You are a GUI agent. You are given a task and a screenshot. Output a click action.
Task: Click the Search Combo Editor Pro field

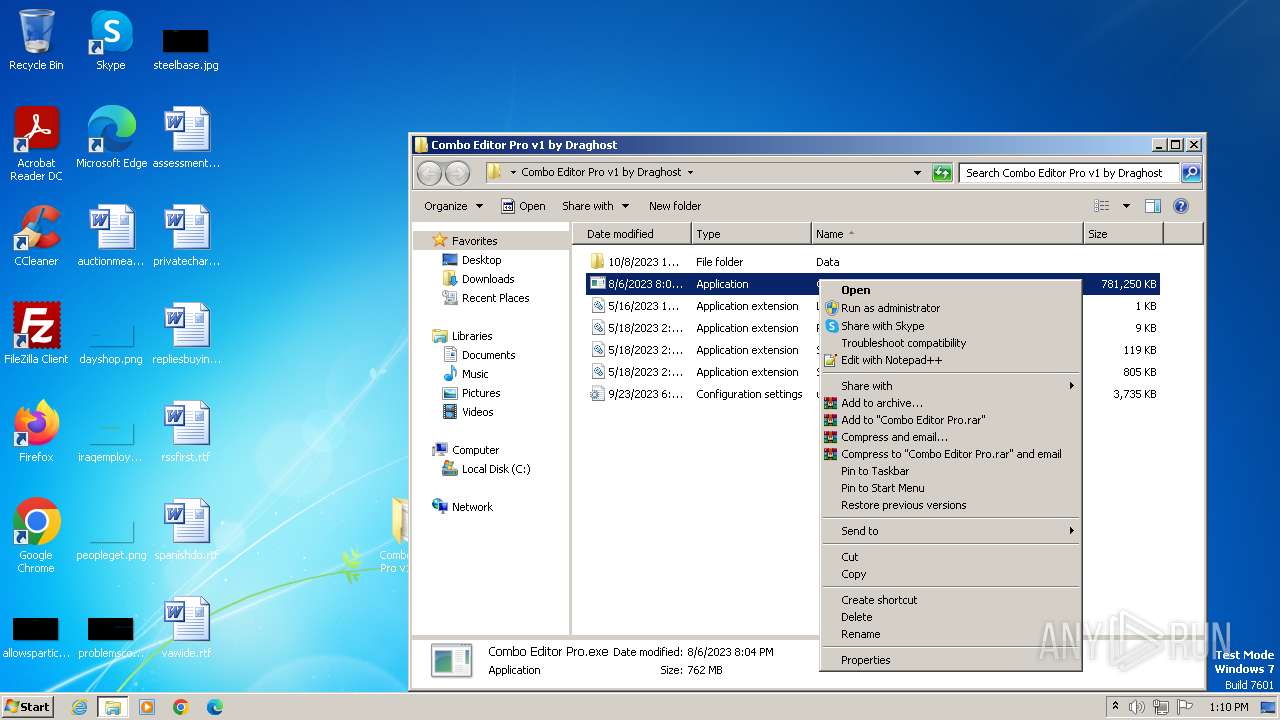(1069, 173)
